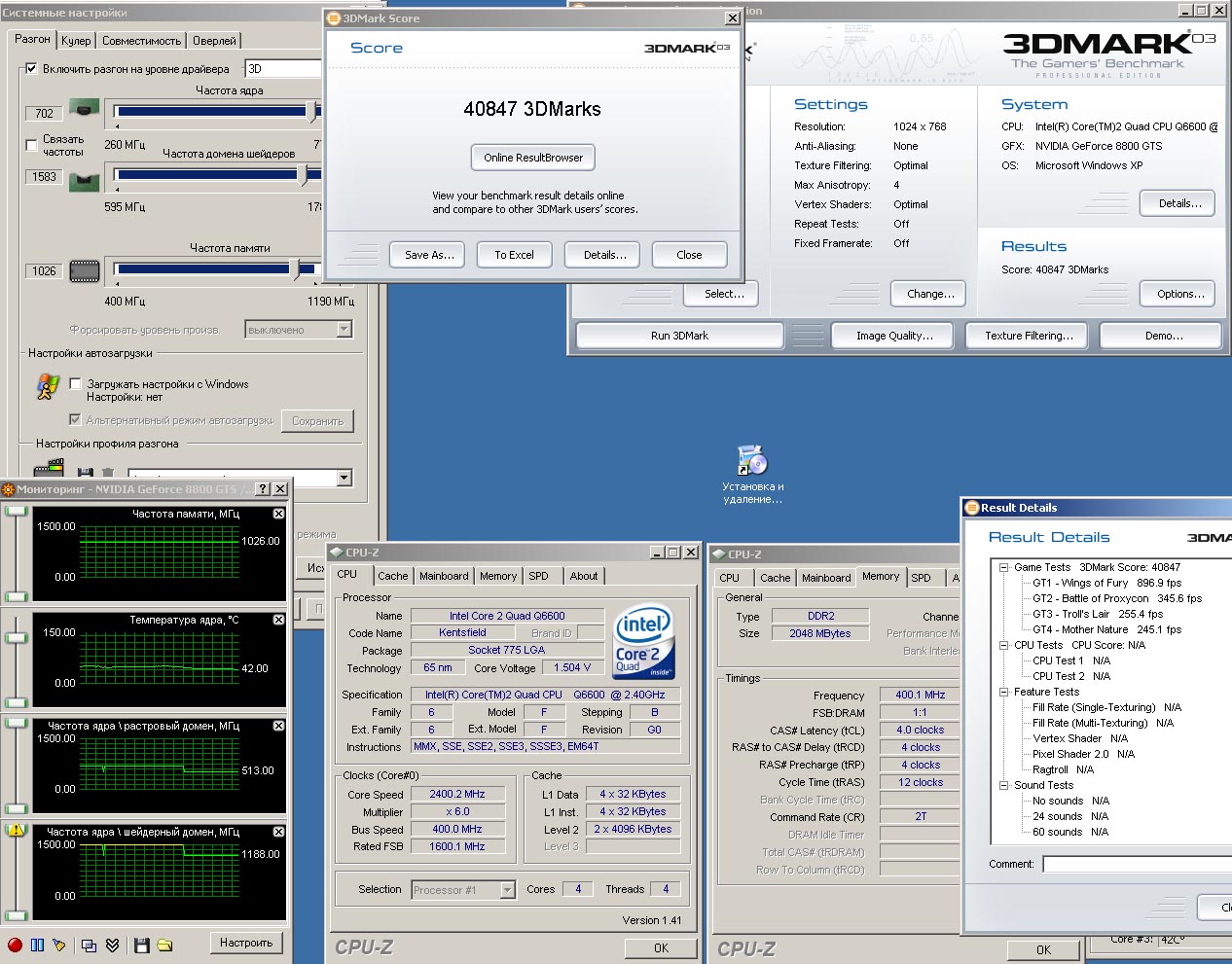Click Save As in 3DMark Score dialog
The image size is (1232, 964).
[429, 255]
